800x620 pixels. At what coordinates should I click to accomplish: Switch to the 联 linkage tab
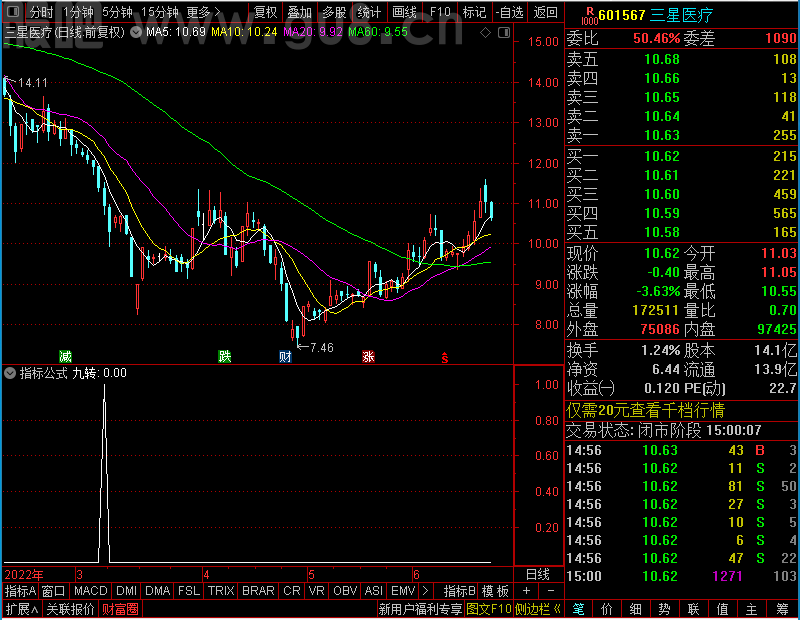tap(693, 609)
